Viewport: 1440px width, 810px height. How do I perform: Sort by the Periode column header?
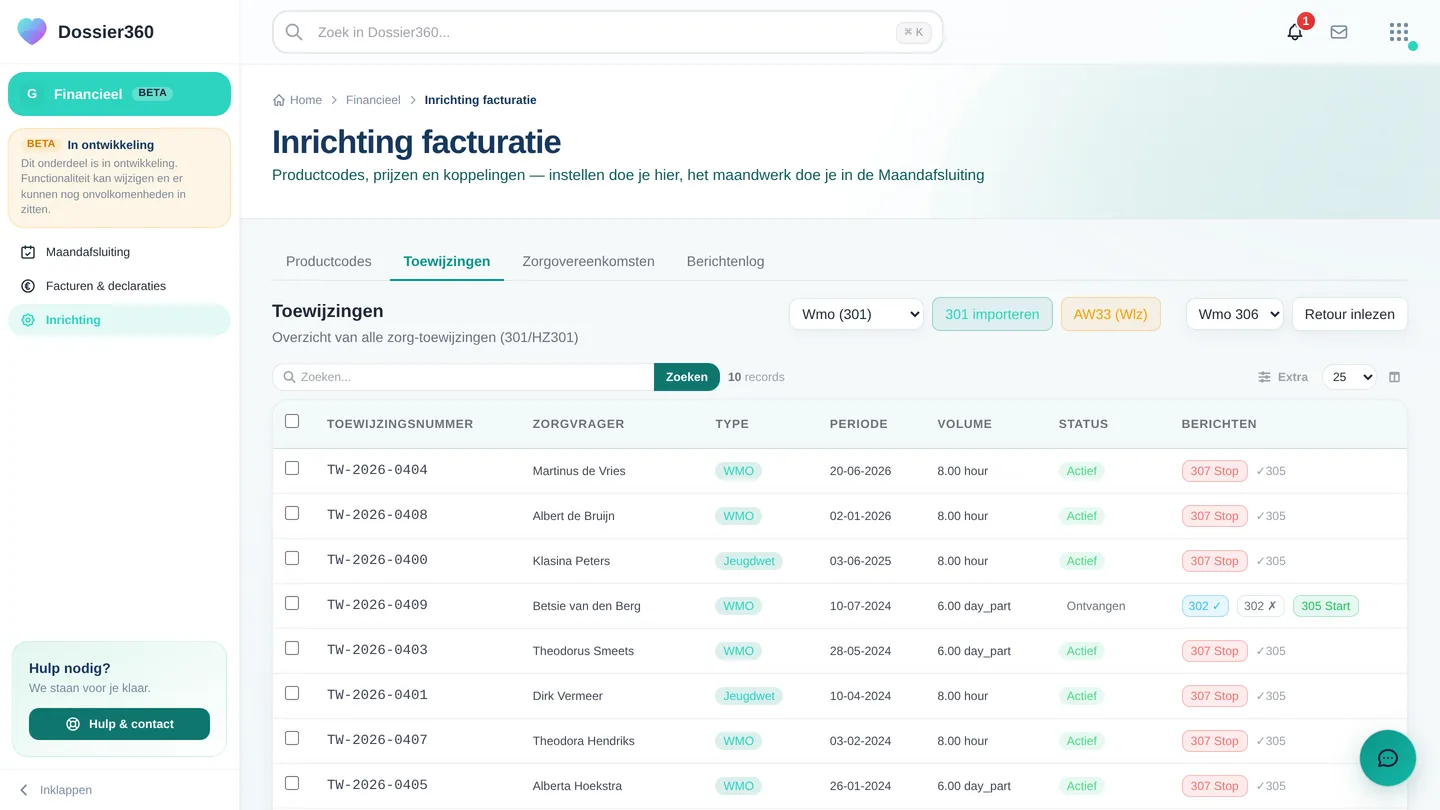[x=858, y=424]
